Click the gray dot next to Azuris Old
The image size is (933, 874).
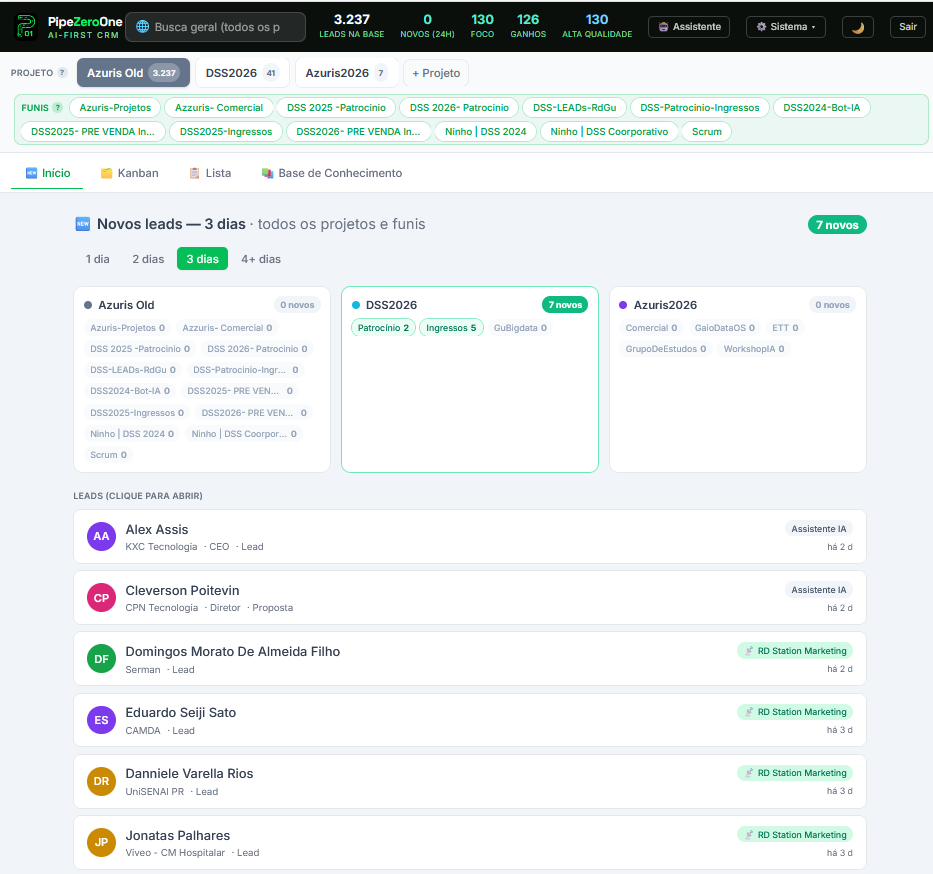pos(88,305)
